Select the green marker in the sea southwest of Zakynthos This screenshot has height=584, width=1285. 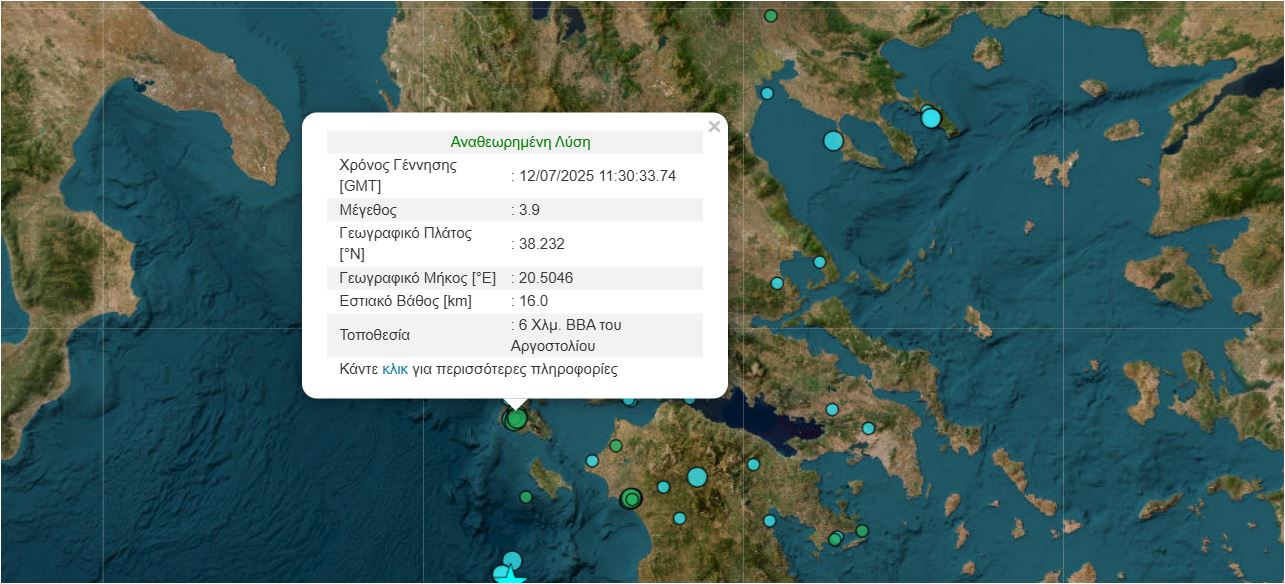pos(526,497)
